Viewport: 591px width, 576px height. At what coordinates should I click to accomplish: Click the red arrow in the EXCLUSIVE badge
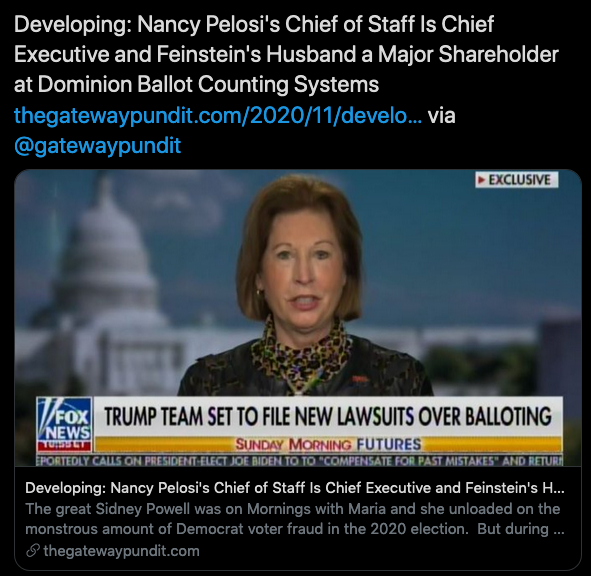pos(481,179)
